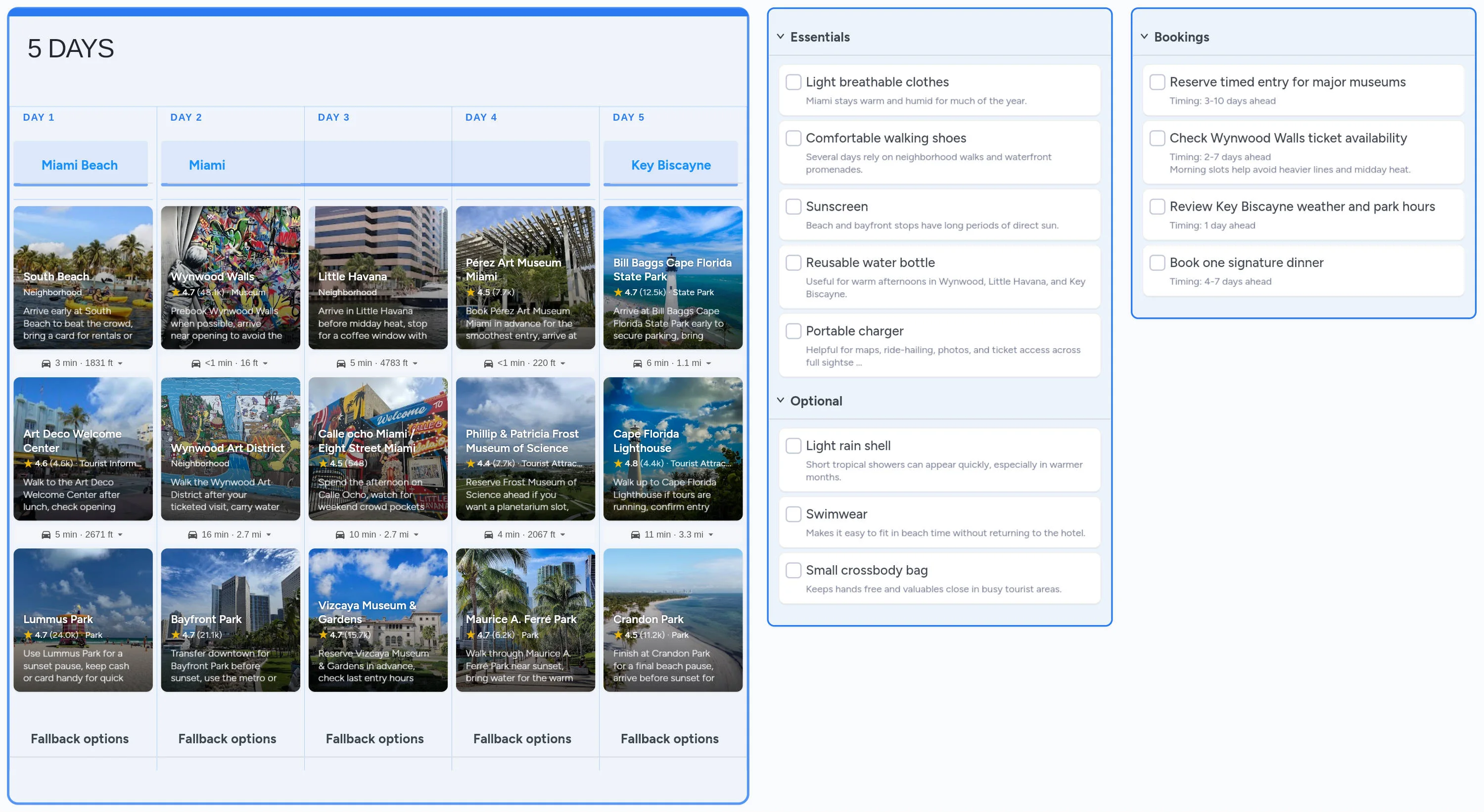Click car icon beside 5 min 2671 ft

(46, 535)
